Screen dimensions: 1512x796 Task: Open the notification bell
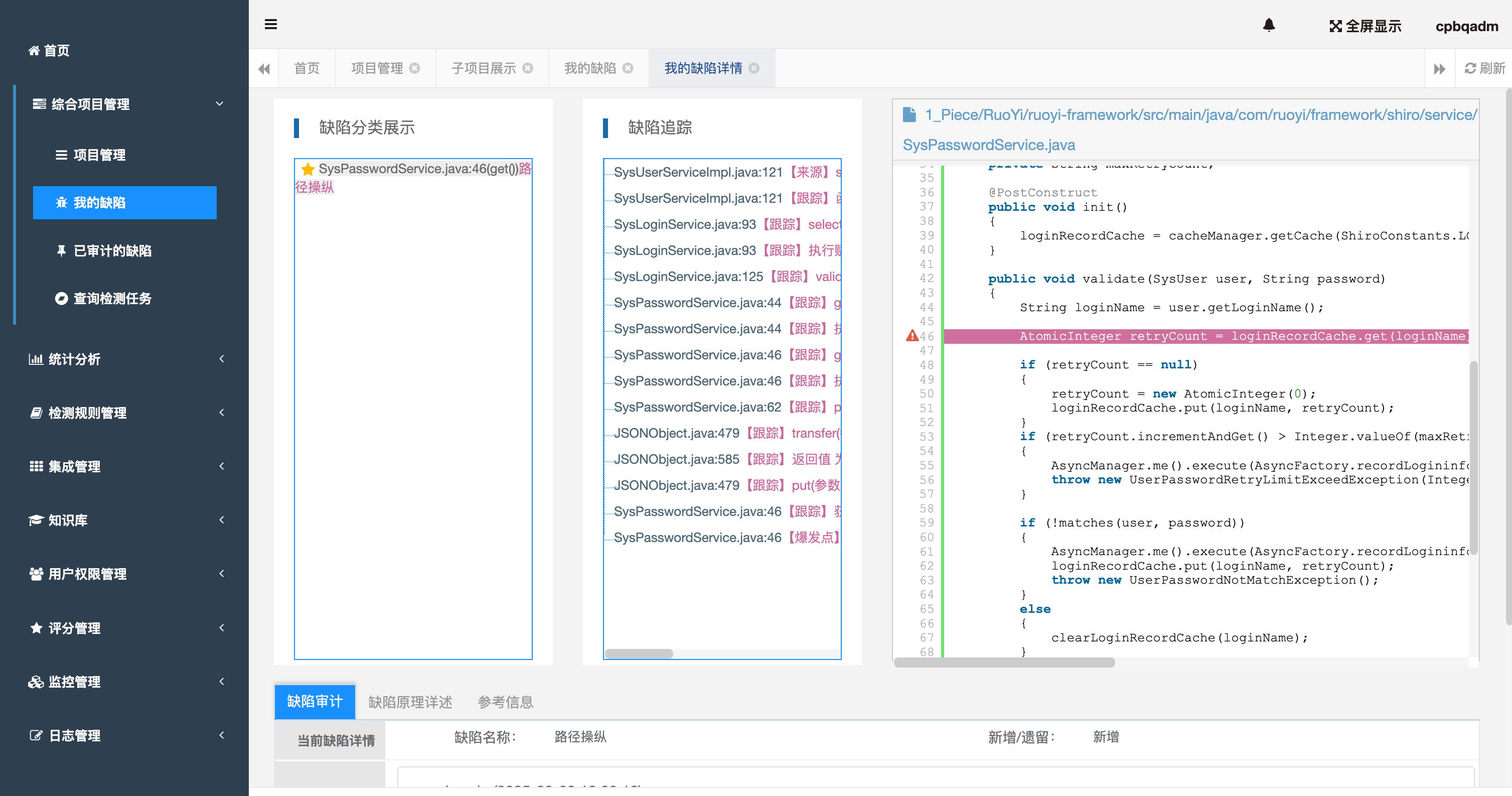[1269, 25]
